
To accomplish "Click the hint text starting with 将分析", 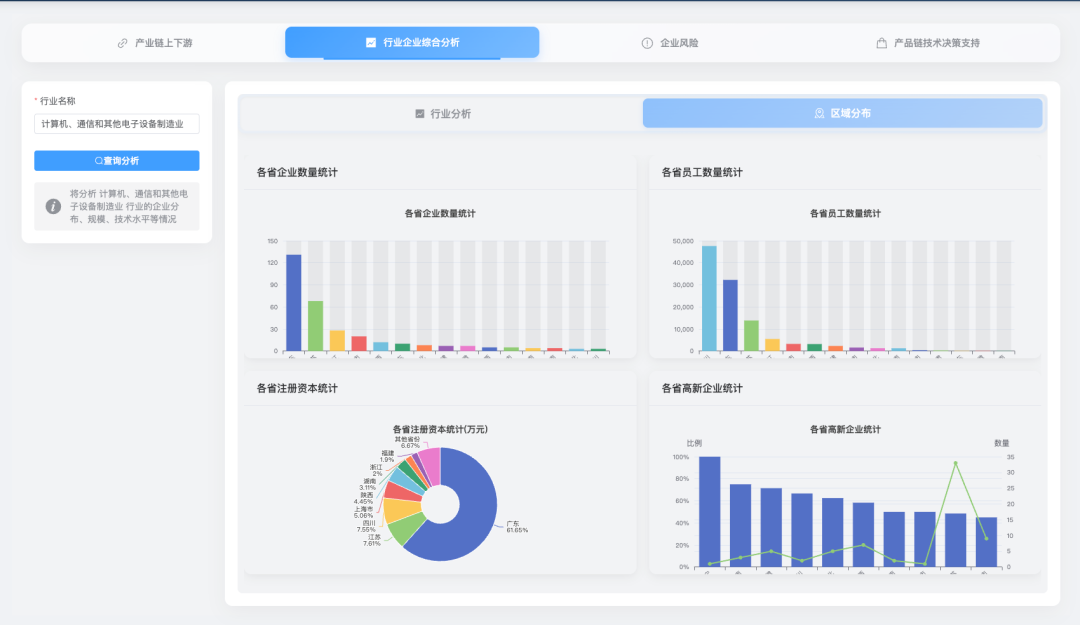I will (128, 206).
